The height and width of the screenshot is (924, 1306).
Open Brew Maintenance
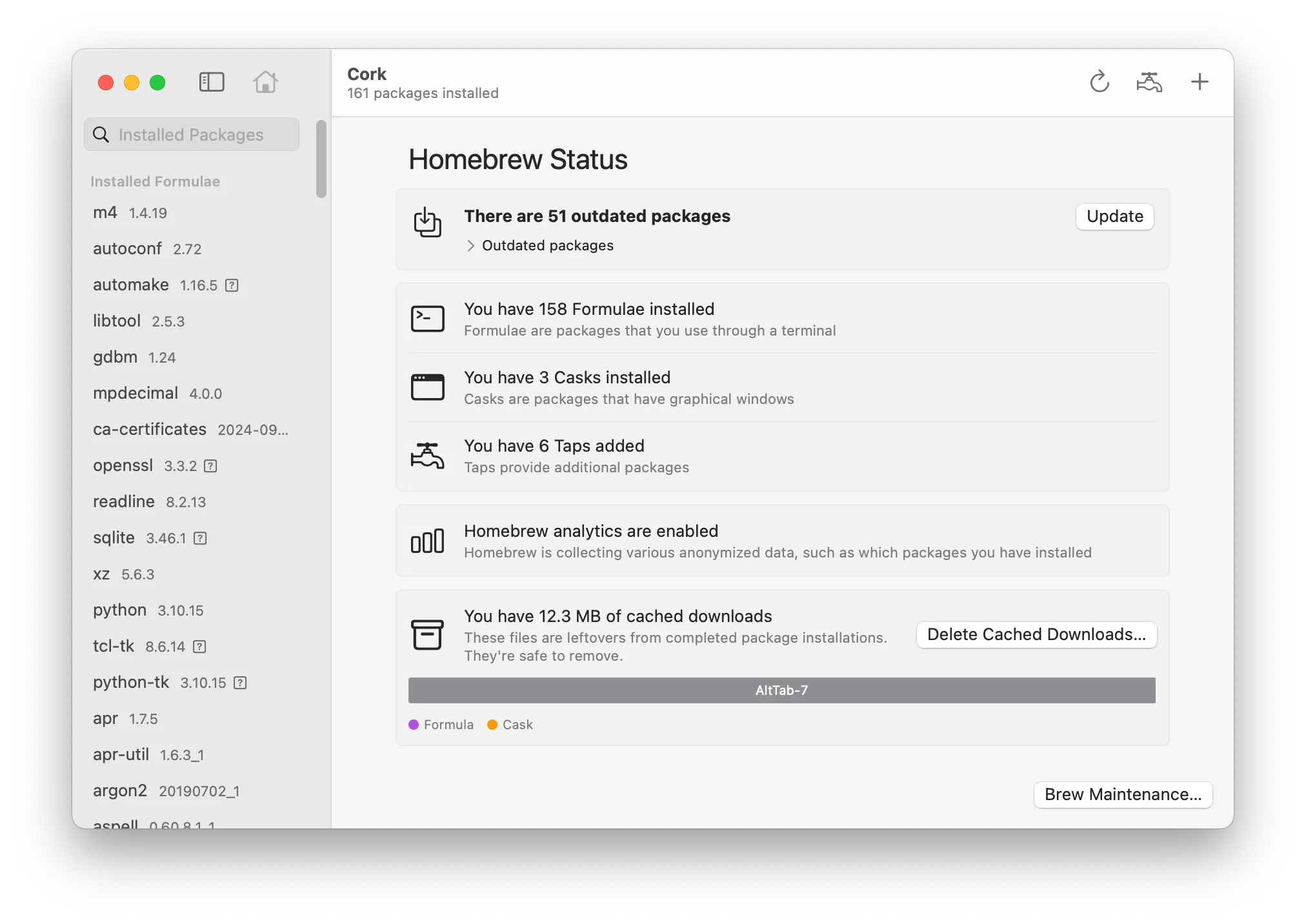point(1122,794)
